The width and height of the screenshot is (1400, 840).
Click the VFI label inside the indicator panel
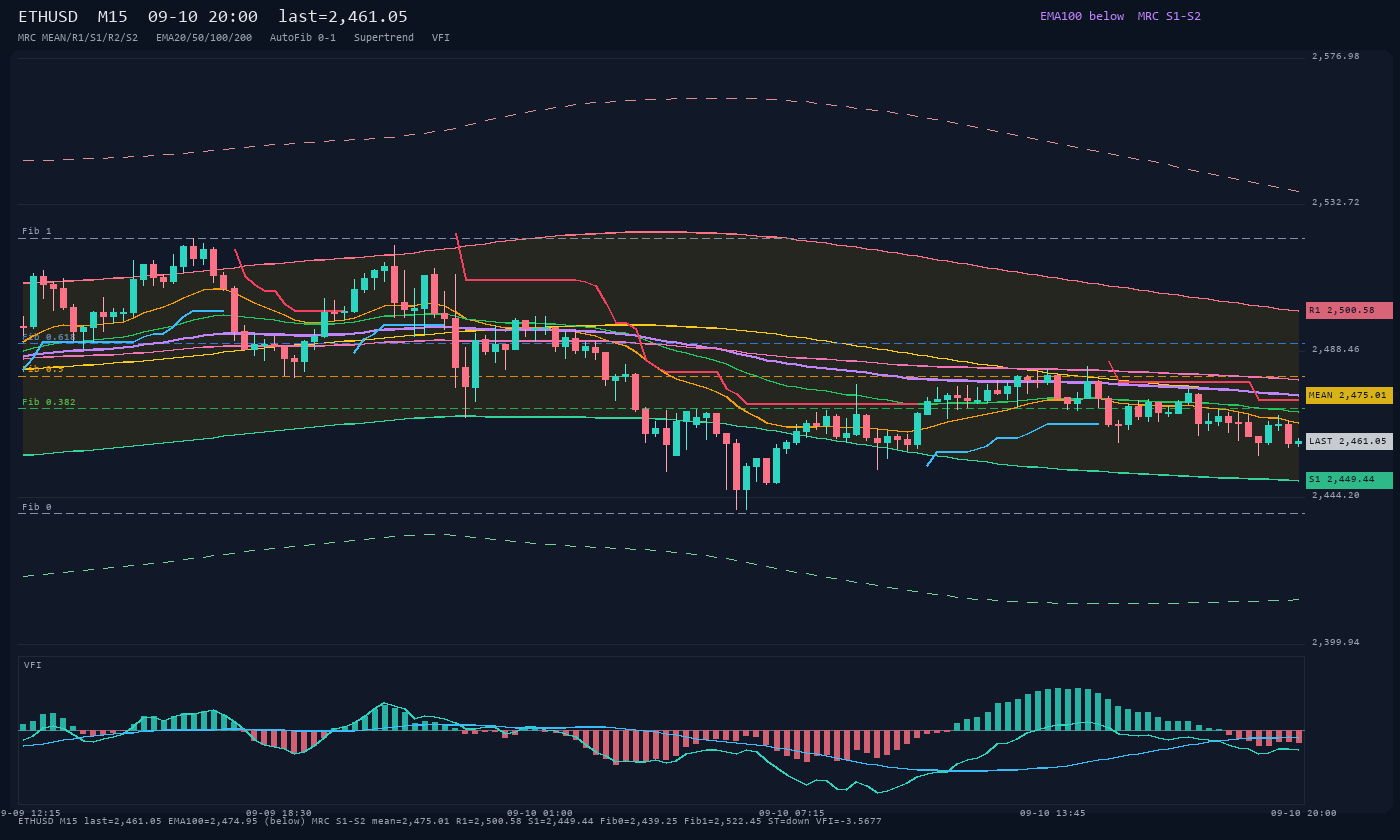(33, 665)
